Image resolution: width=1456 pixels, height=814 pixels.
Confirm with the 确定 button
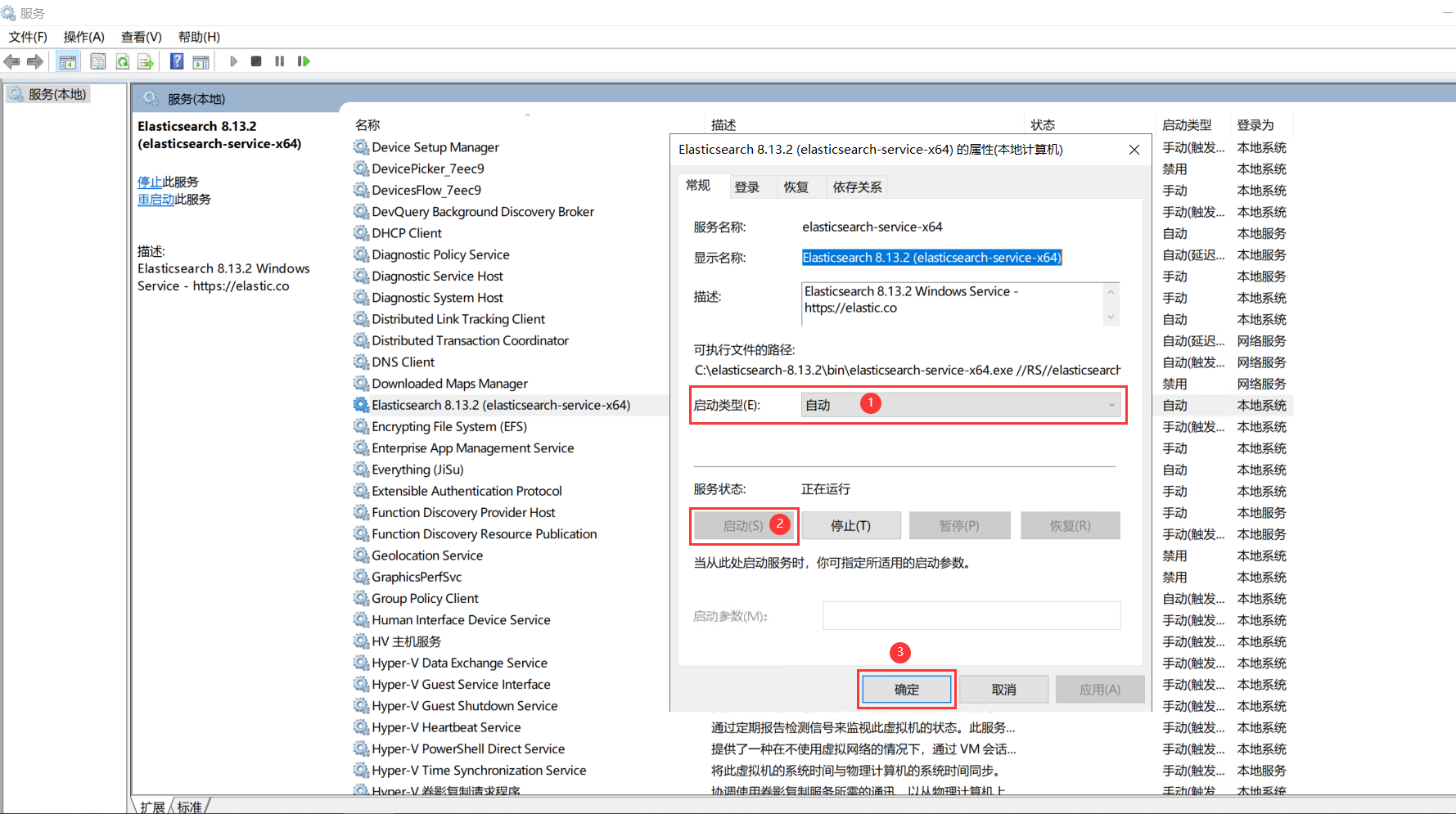coord(906,690)
